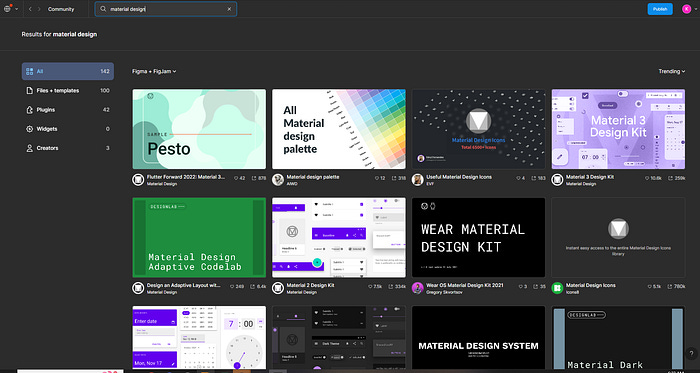Open the All Material design palette thumbnail
The image size is (700, 373).
click(339, 129)
